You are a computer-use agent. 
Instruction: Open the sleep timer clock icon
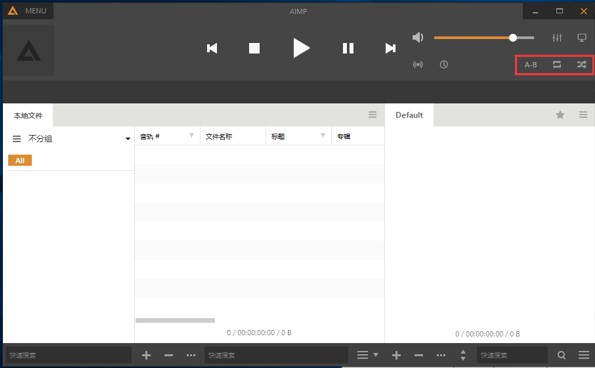click(x=444, y=64)
